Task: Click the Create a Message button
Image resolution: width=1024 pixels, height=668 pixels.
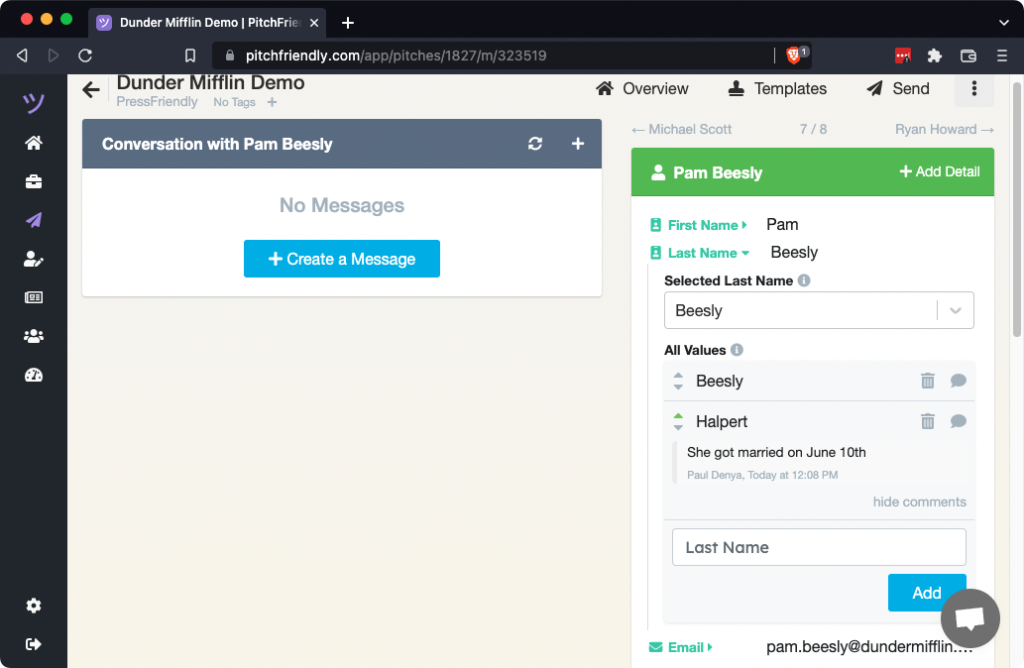Action: [341, 259]
